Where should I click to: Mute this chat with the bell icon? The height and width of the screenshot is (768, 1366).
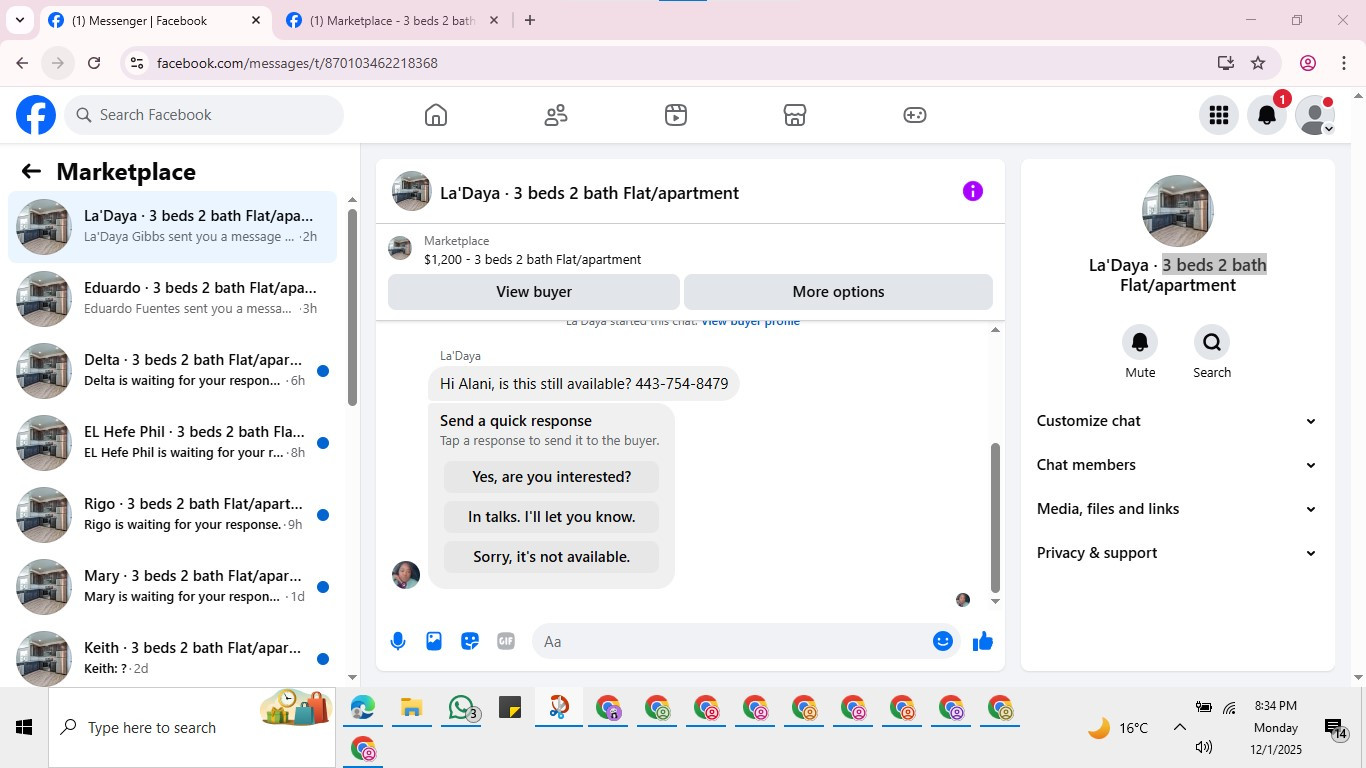pos(1140,342)
